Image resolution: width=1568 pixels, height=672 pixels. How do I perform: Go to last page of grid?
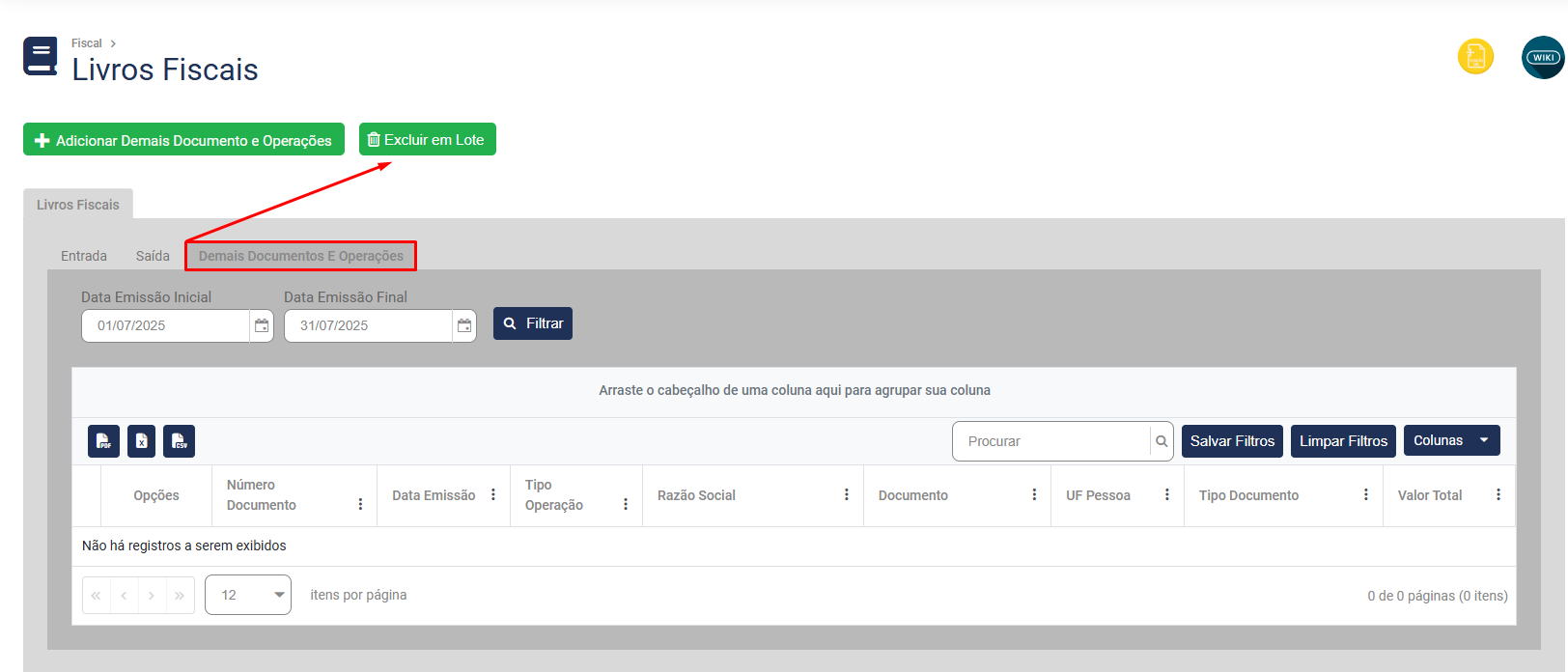click(x=181, y=596)
